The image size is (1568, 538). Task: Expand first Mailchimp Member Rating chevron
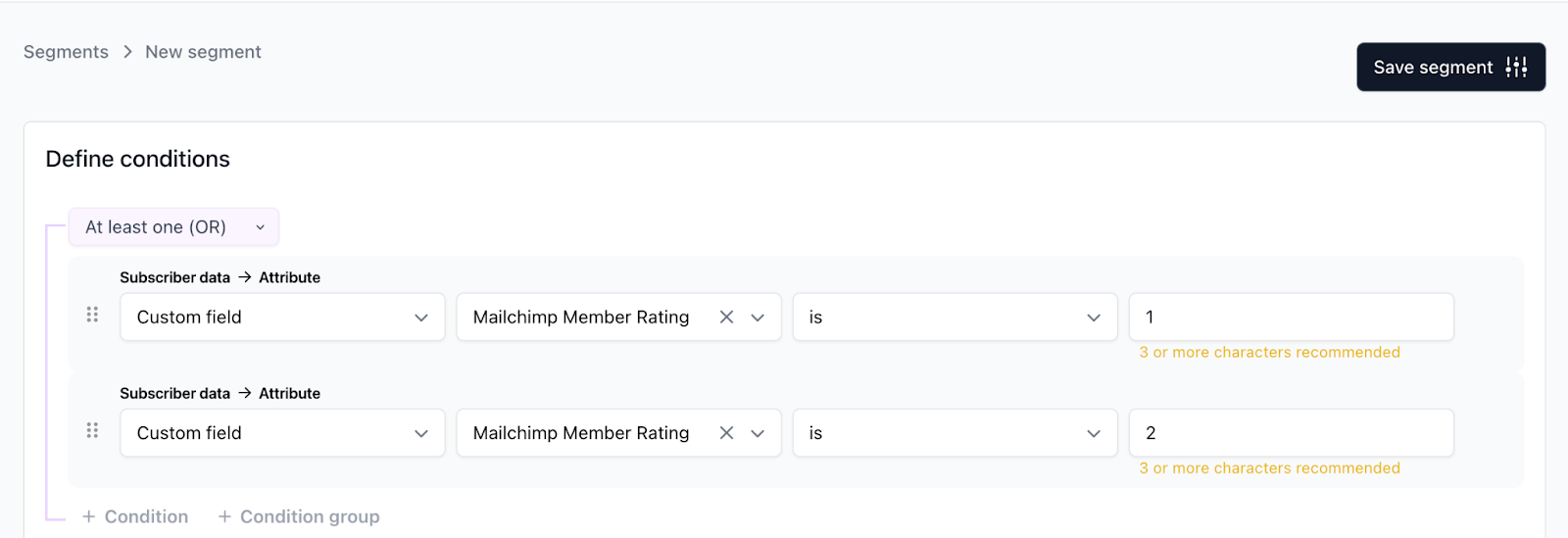[758, 318]
